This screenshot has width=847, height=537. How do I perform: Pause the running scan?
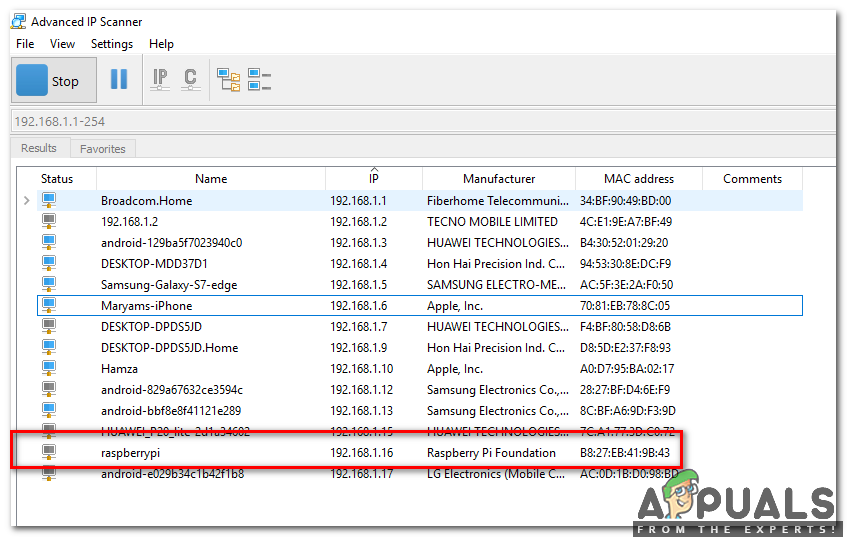tap(119, 80)
